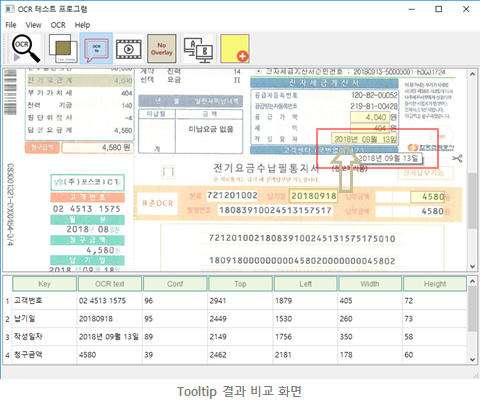Image resolution: width=481 pixels, height=406 pixels.
Task: Click OCR text cell 2018년 09월 13일
Action: click(110, 337)
